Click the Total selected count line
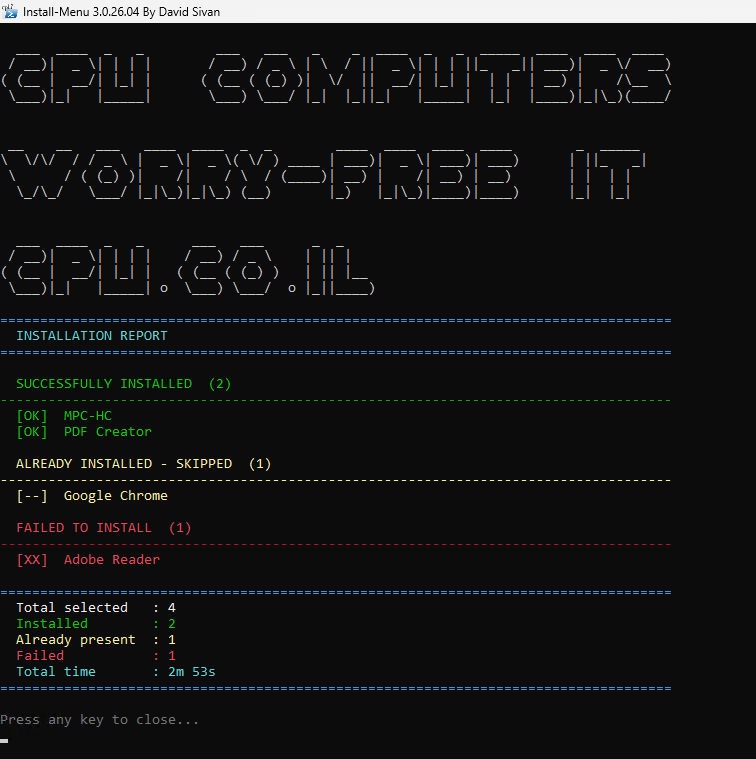 coord(96,608)
